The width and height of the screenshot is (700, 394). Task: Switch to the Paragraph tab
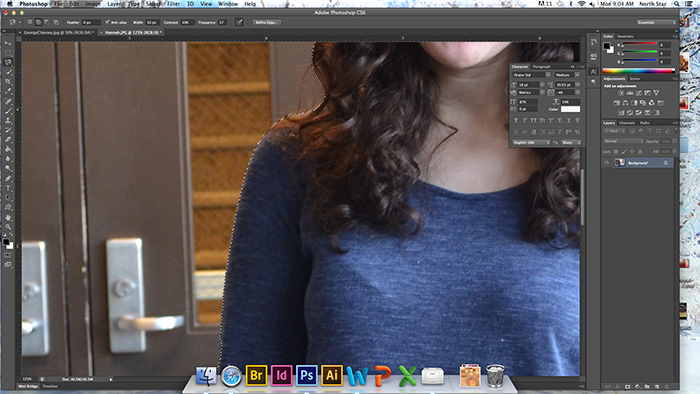[x=542, y=66]
